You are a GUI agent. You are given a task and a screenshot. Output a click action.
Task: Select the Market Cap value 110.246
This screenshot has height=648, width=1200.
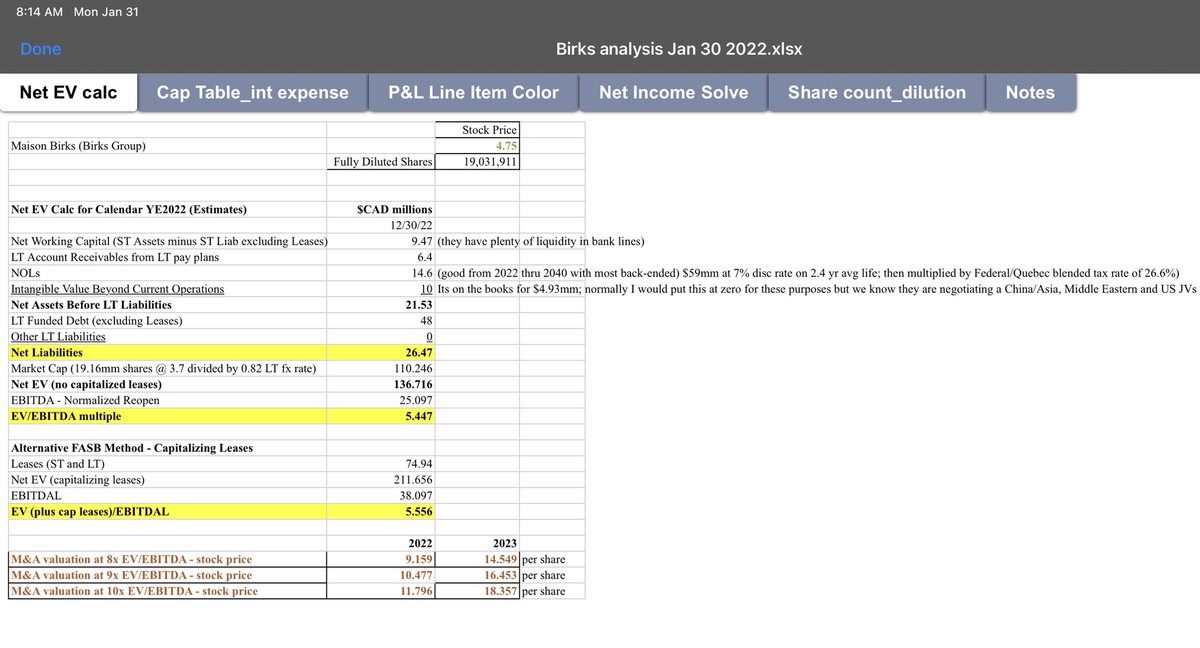[x=381, y=368]
